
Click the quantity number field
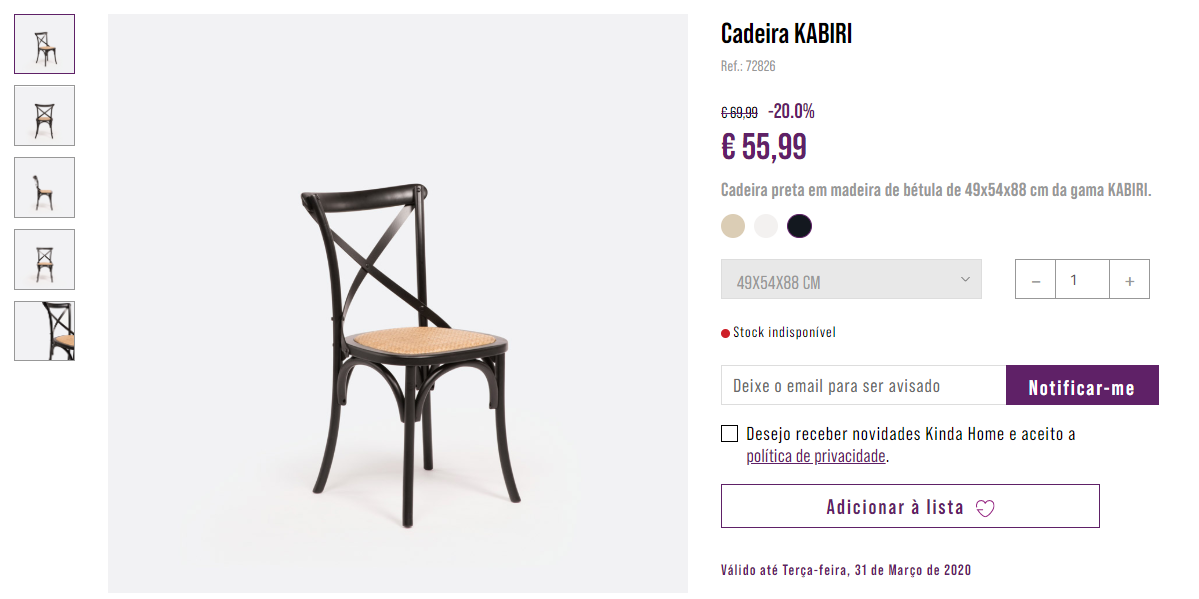tap(1082, 279)
